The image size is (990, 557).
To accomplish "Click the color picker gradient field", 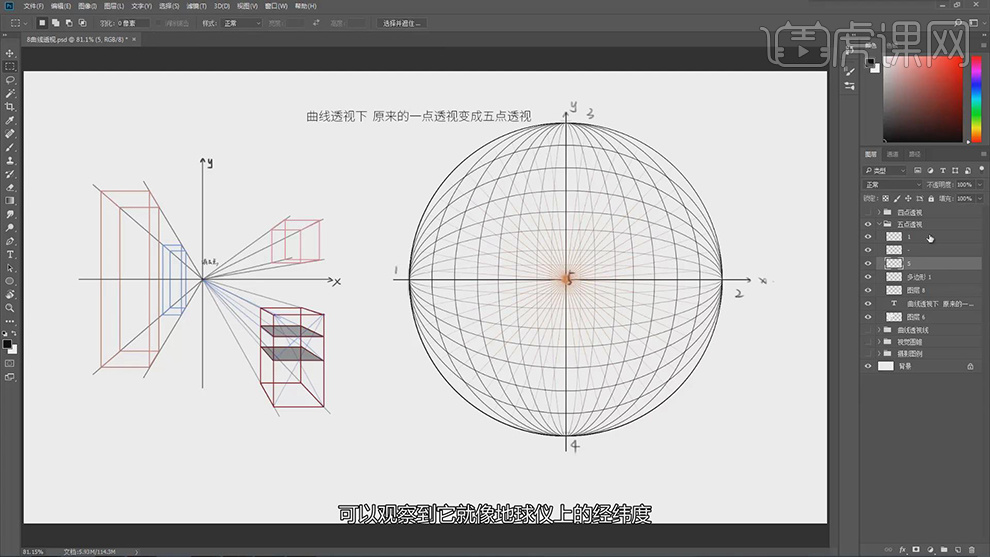I will click(922, 99).
